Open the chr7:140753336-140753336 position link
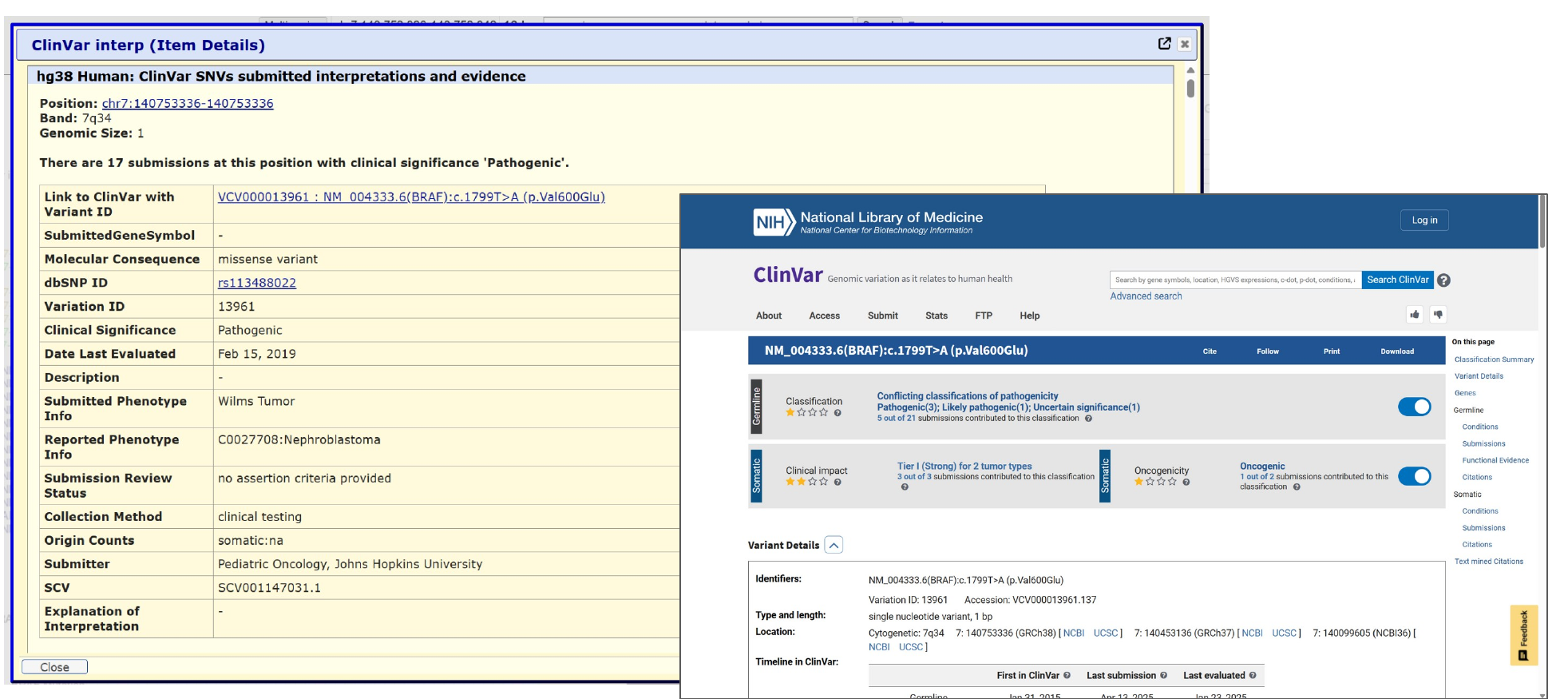 pyautogui.click(x=188, y=104)
